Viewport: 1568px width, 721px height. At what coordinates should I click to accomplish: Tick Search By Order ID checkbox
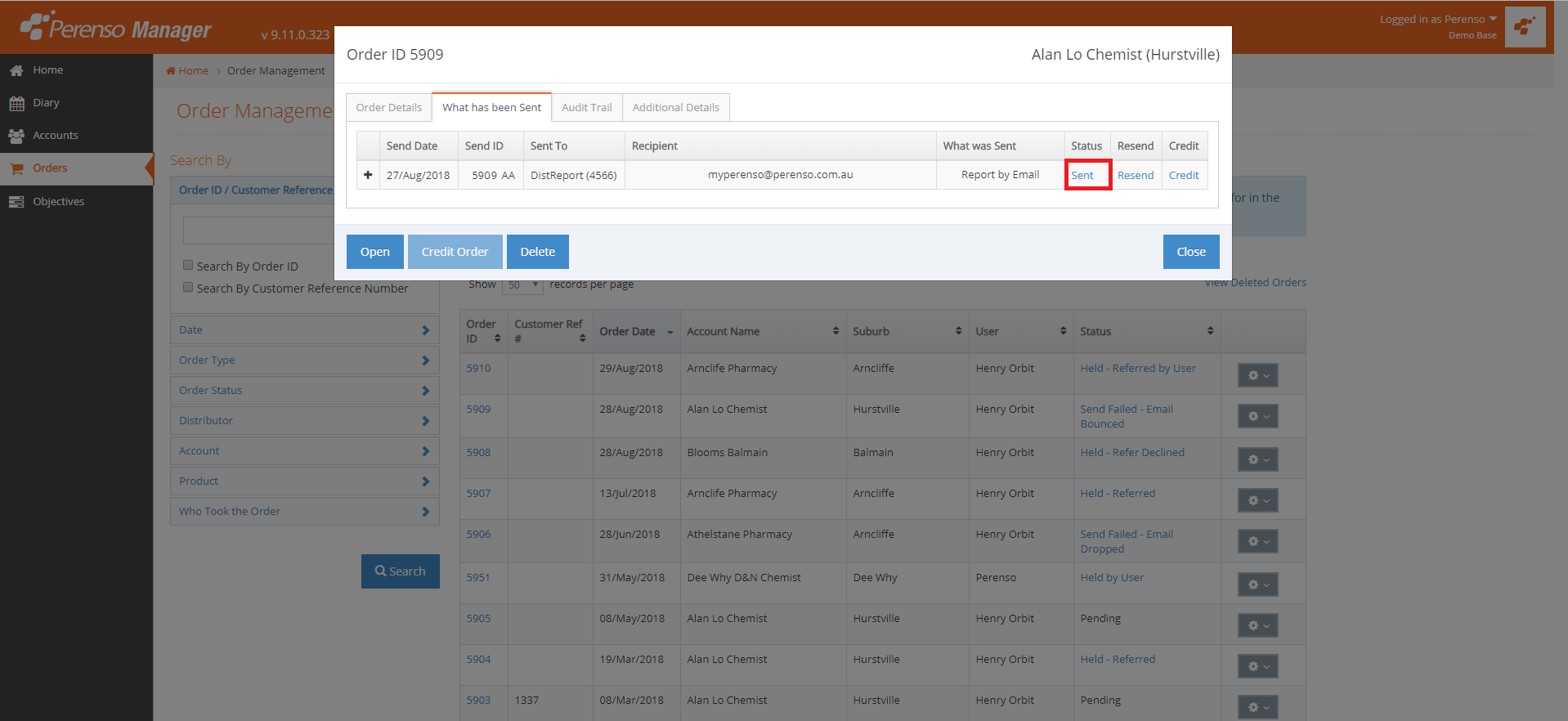(188, 265)
